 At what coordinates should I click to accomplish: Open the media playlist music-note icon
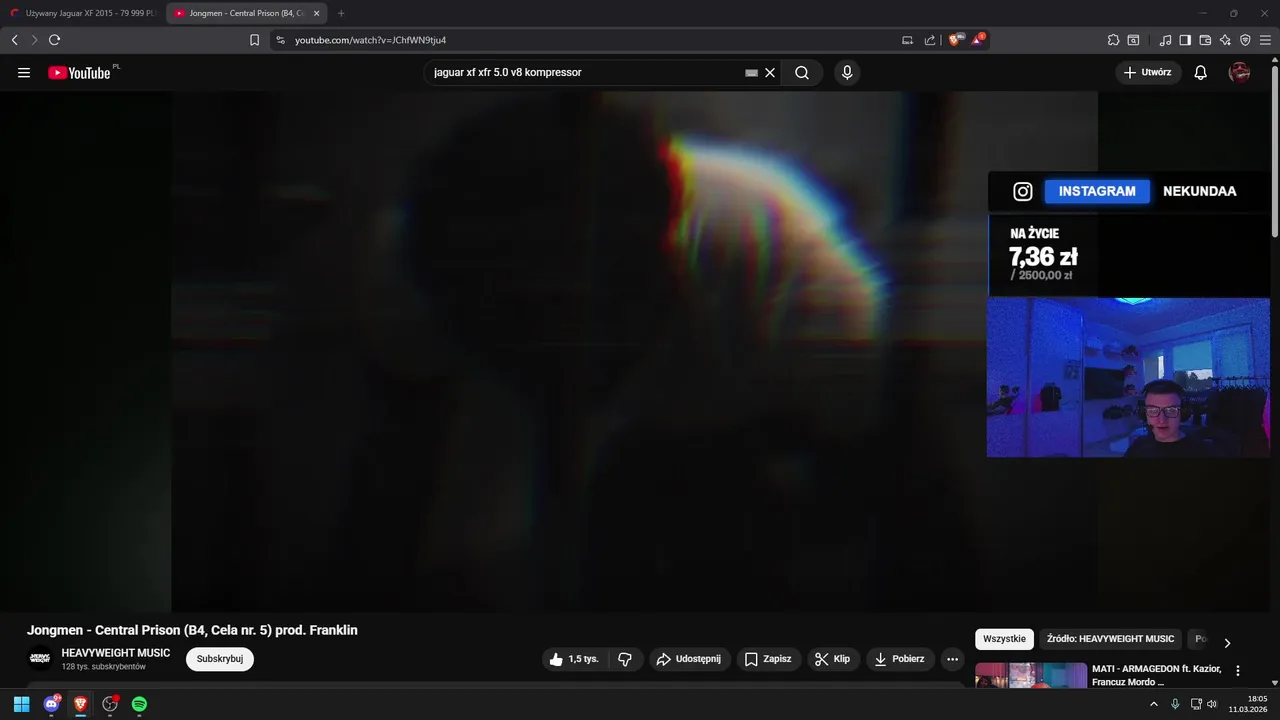[1165, 40]
